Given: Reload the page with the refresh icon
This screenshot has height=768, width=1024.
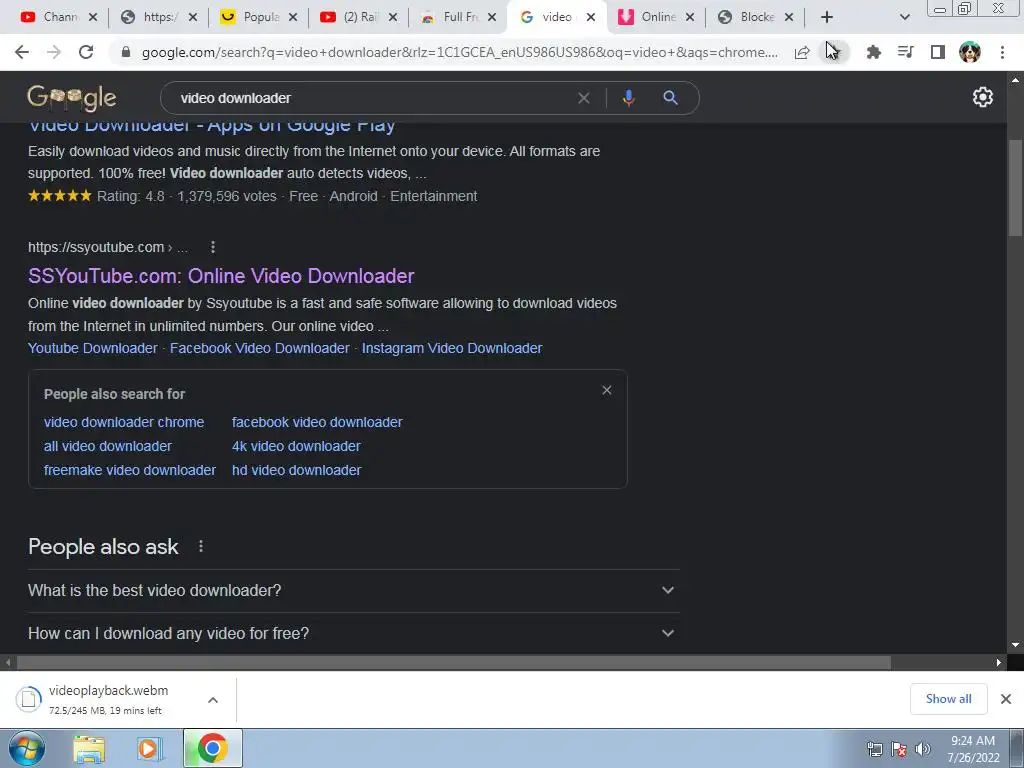Looking at the screenshot, I should [86, 52].
